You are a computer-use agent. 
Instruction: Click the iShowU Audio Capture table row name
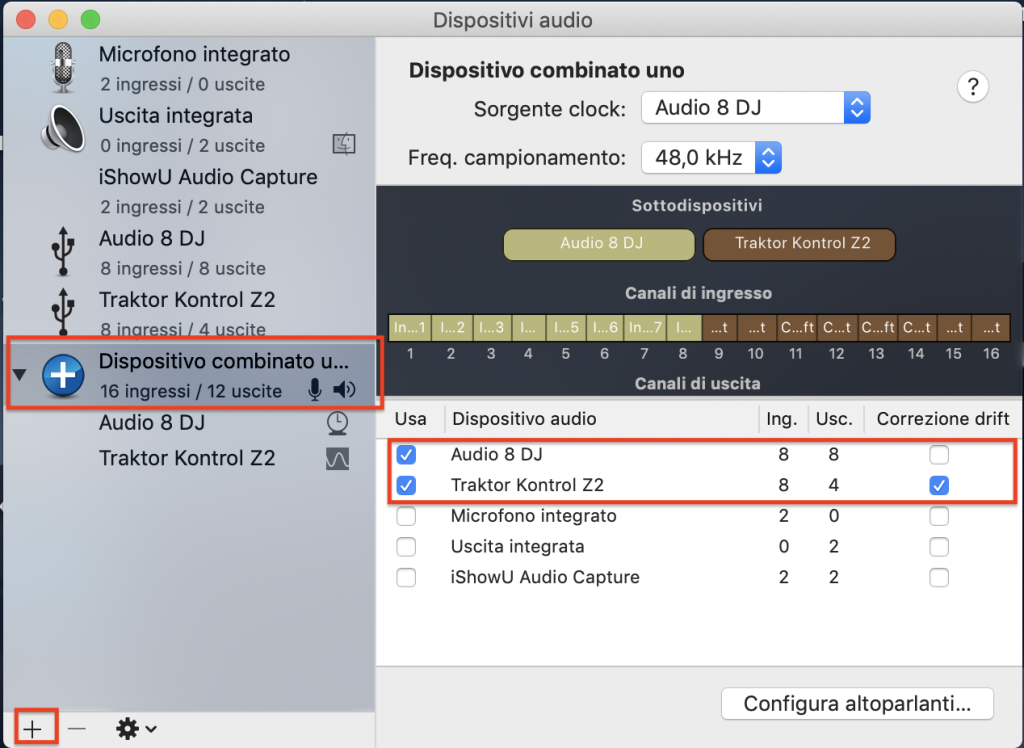coord(545,577)
